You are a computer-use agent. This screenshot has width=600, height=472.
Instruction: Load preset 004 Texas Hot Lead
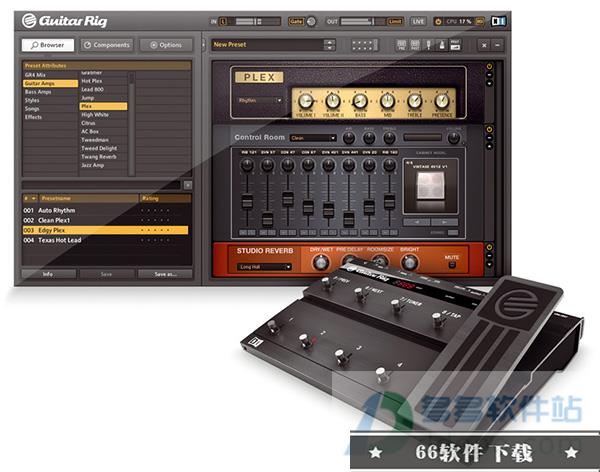pos(106,240)
